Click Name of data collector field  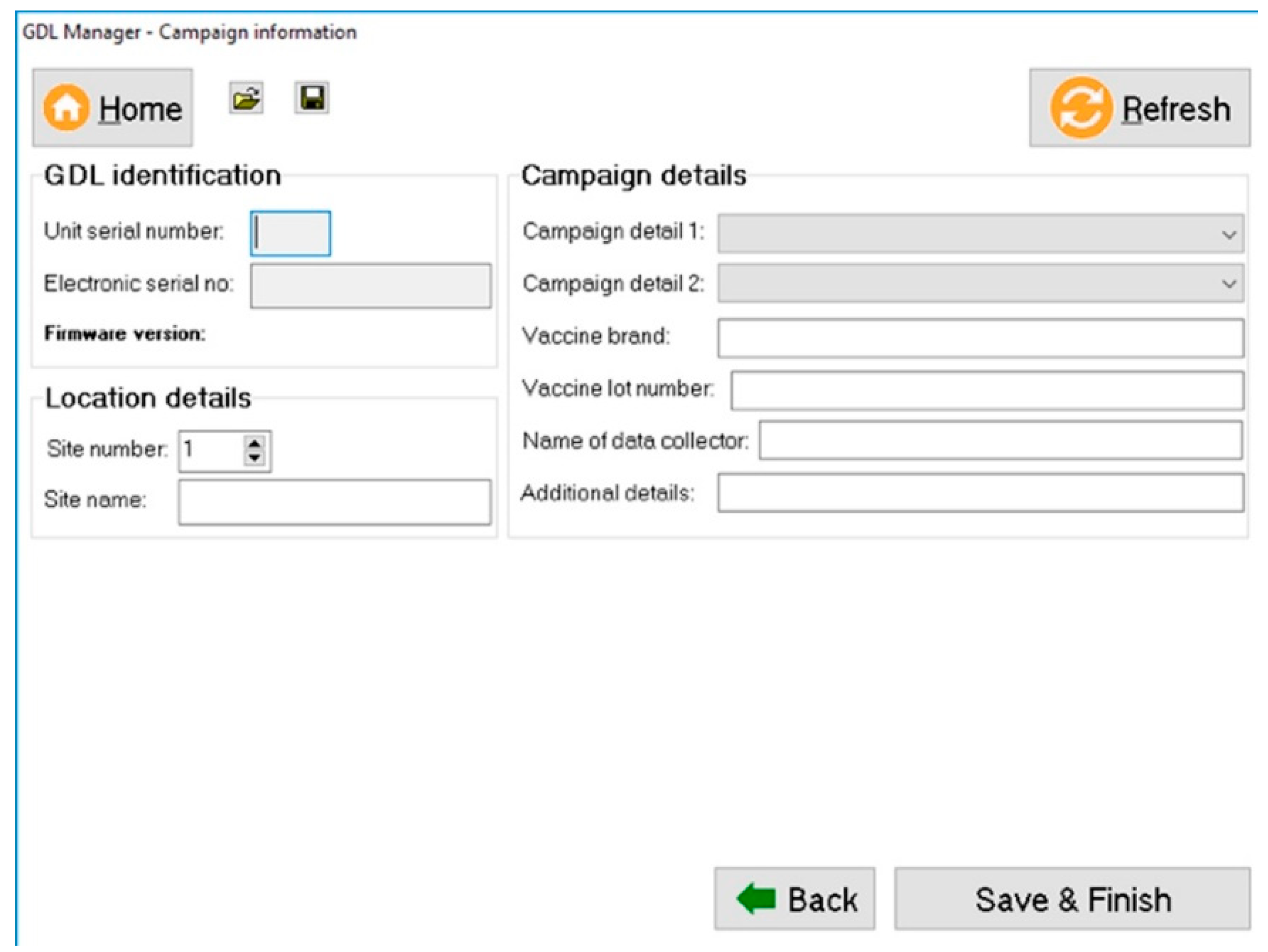1001,441
